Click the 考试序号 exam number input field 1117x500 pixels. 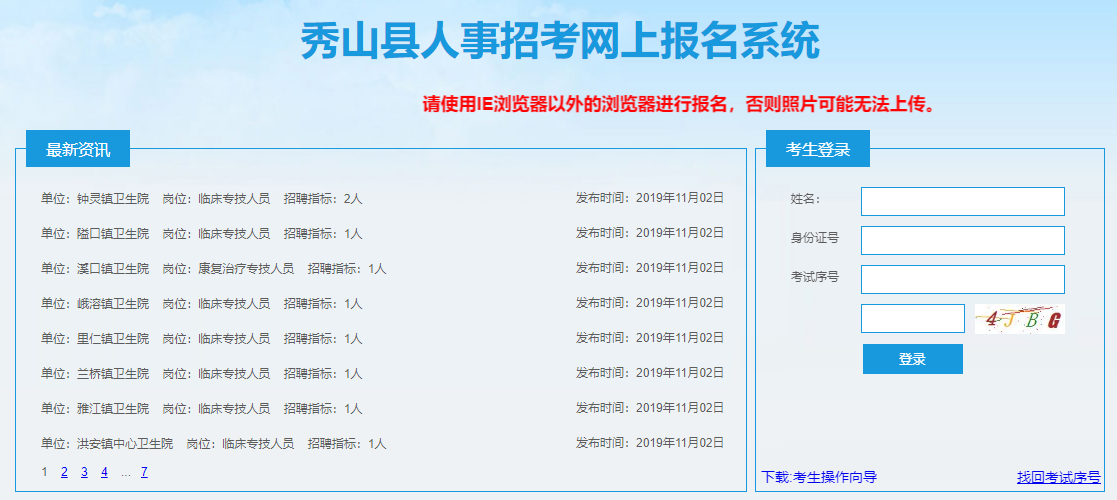(x=962, y=279)
